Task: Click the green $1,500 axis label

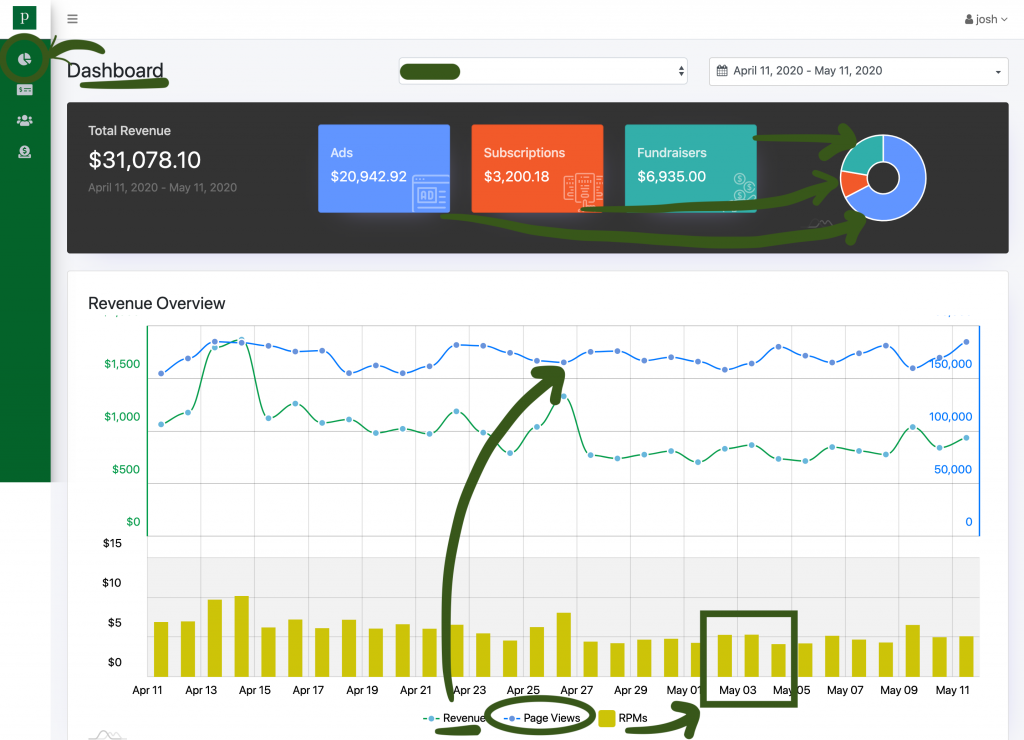Action: (x=122, y=364)
